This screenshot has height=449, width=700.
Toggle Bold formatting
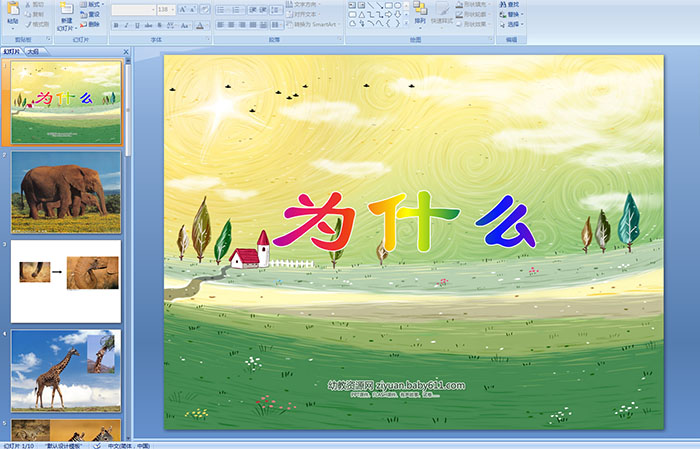[x=116, y=24]
